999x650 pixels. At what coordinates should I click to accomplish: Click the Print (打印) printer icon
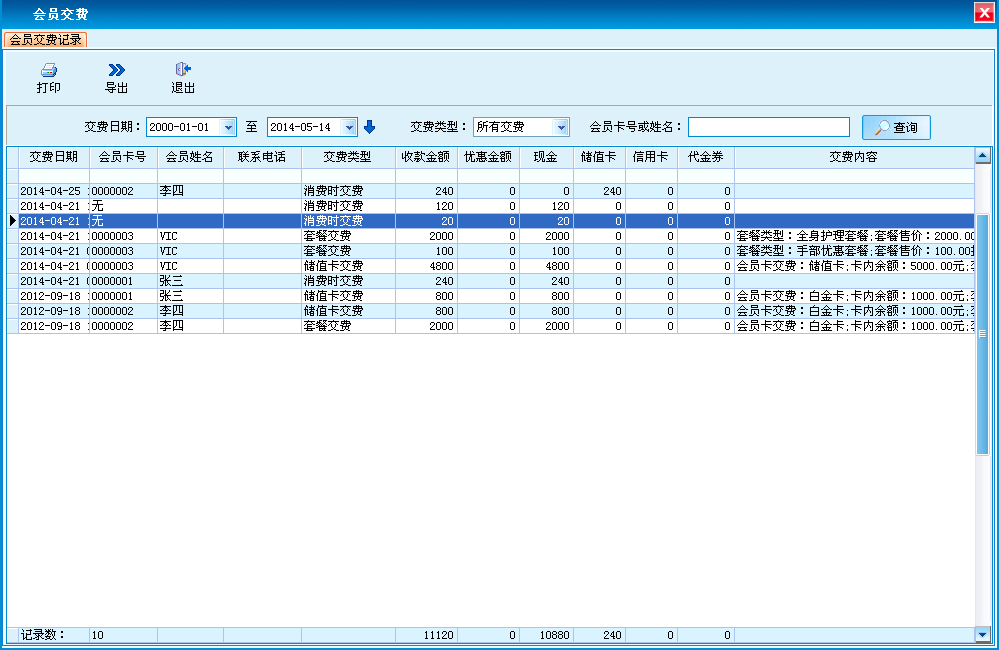pyautogui.click(x=48, y=70)
